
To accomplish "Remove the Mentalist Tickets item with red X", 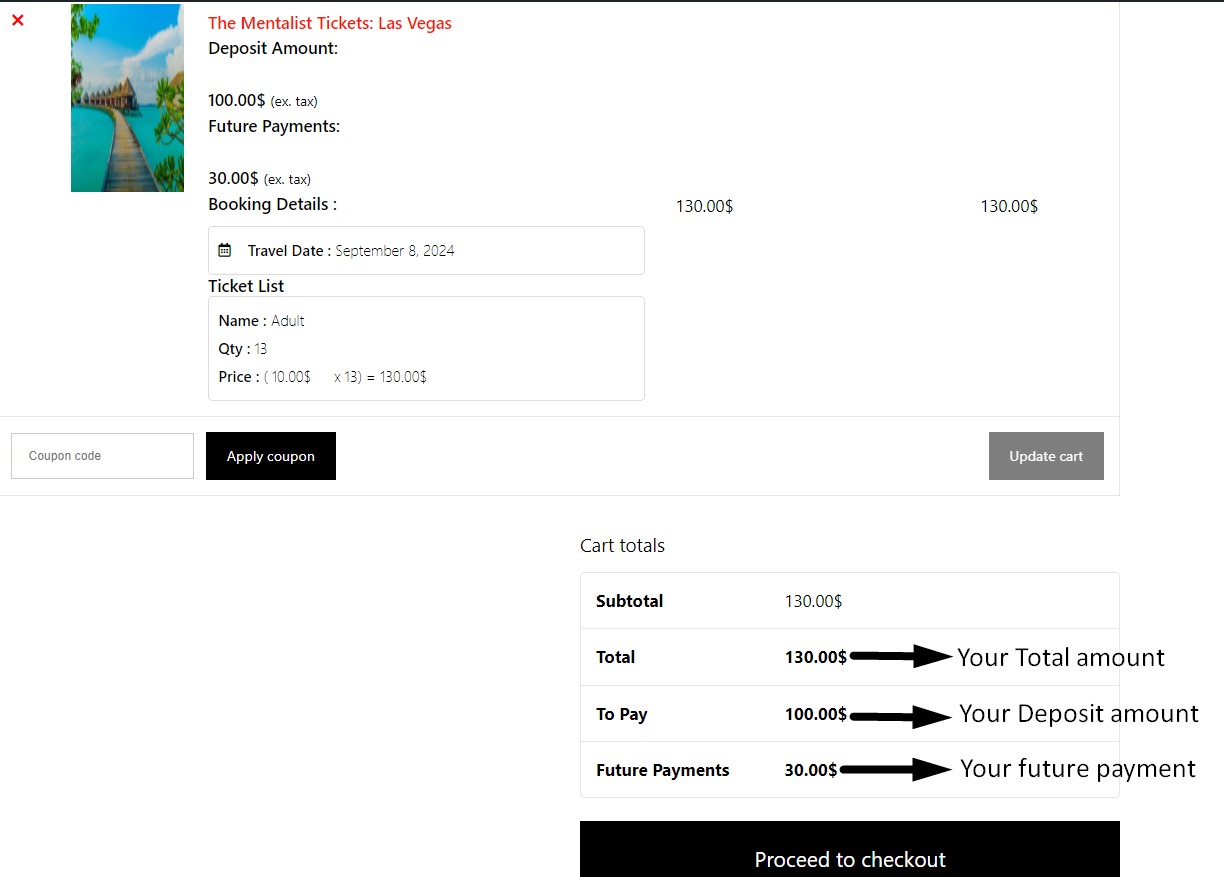I will (x=18, y=20).
